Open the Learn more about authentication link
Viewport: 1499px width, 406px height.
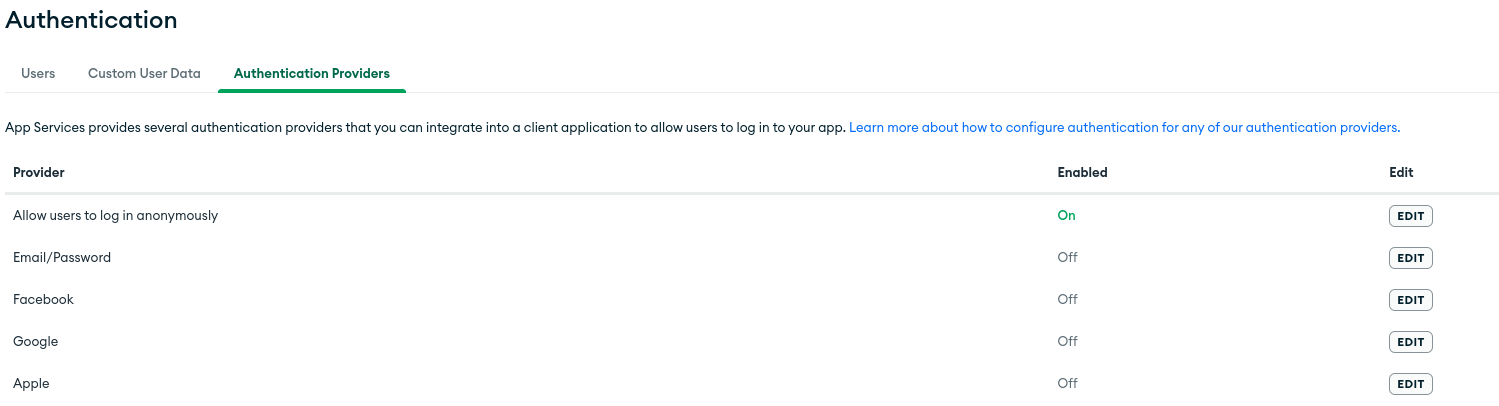1124,128
